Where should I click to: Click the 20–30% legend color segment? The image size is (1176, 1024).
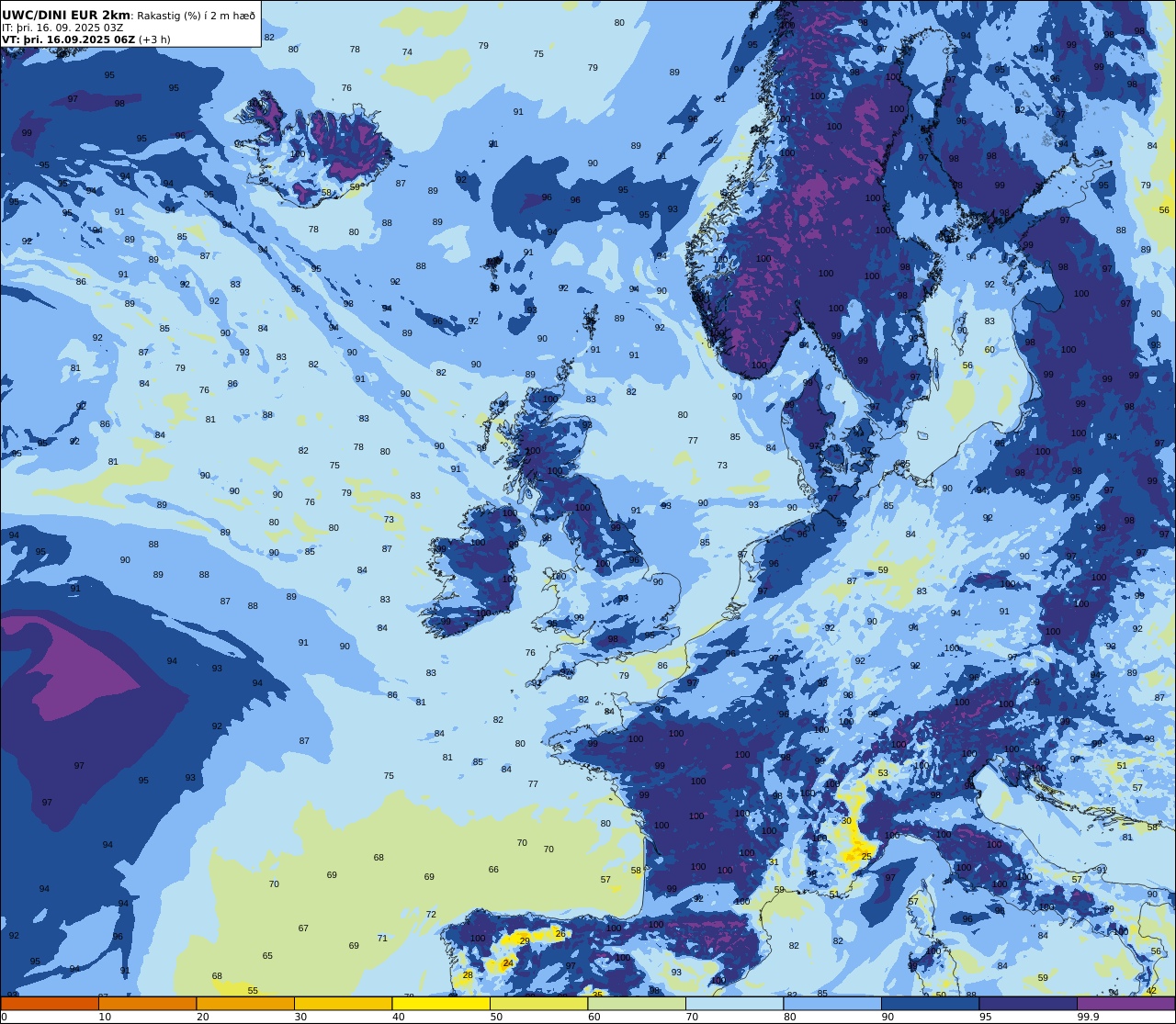point(245,1004)
